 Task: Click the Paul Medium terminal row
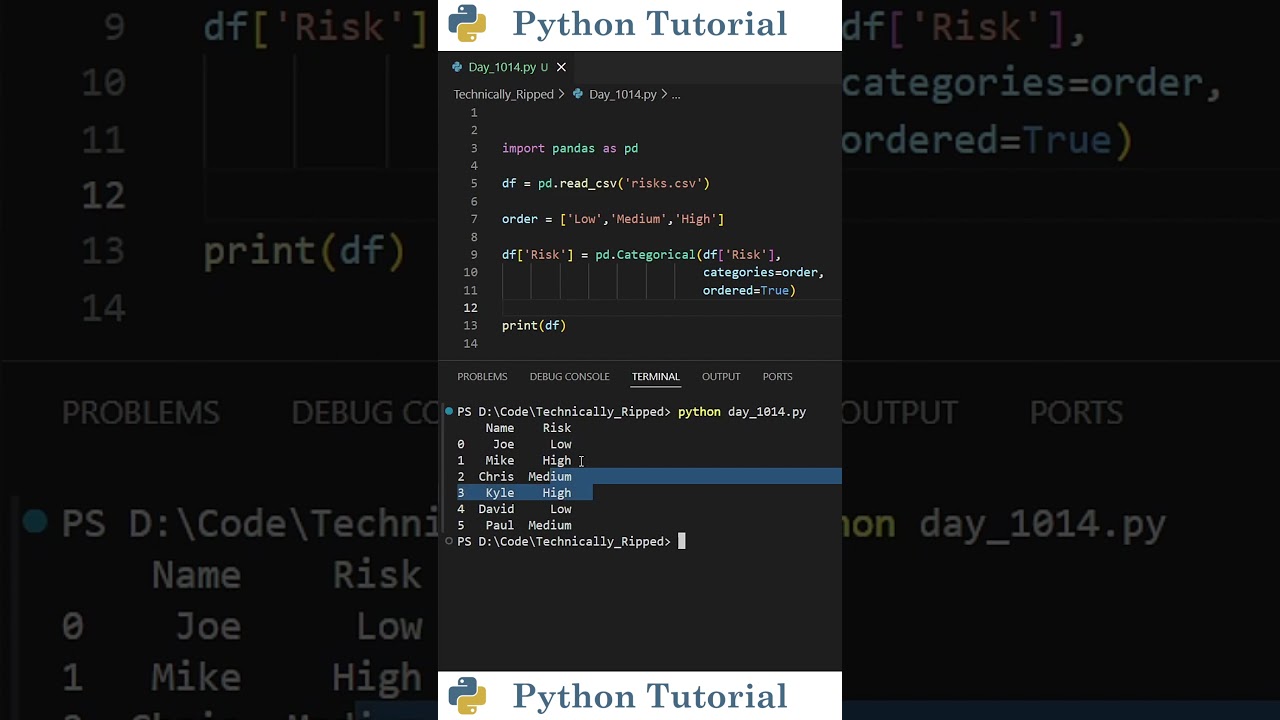tap(515, 525)
